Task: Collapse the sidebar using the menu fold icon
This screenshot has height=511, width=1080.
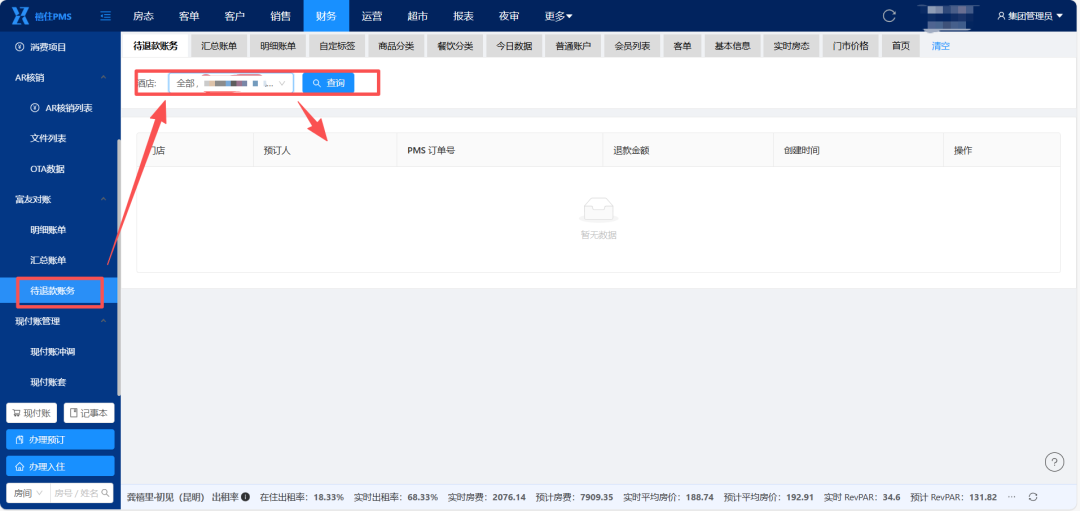Action: [x=105, y=15]
